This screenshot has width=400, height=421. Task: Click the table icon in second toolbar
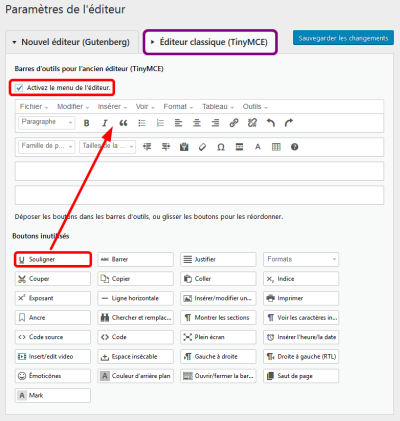click(276, 147)
